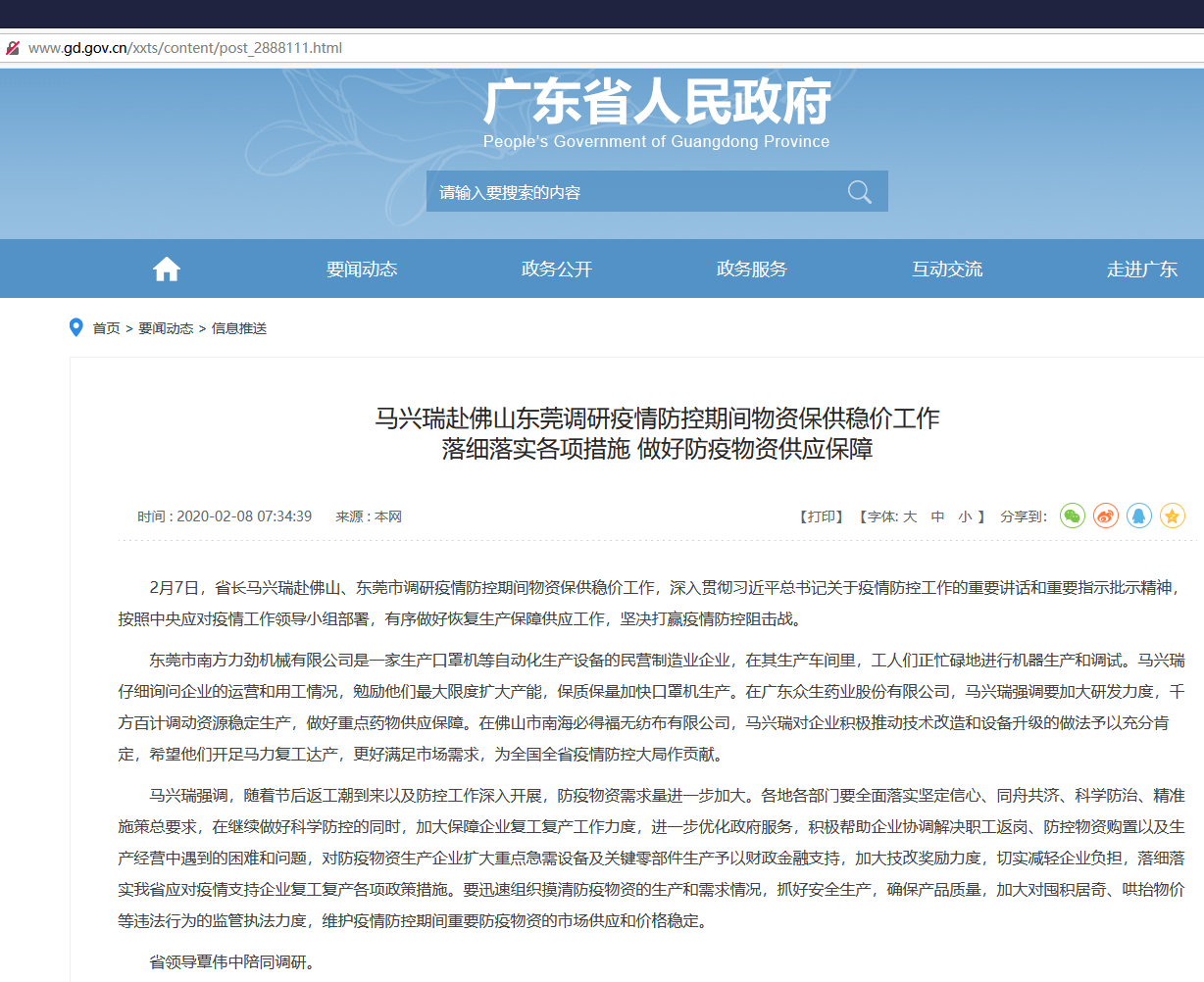Click the search magnifier icon

859,192
